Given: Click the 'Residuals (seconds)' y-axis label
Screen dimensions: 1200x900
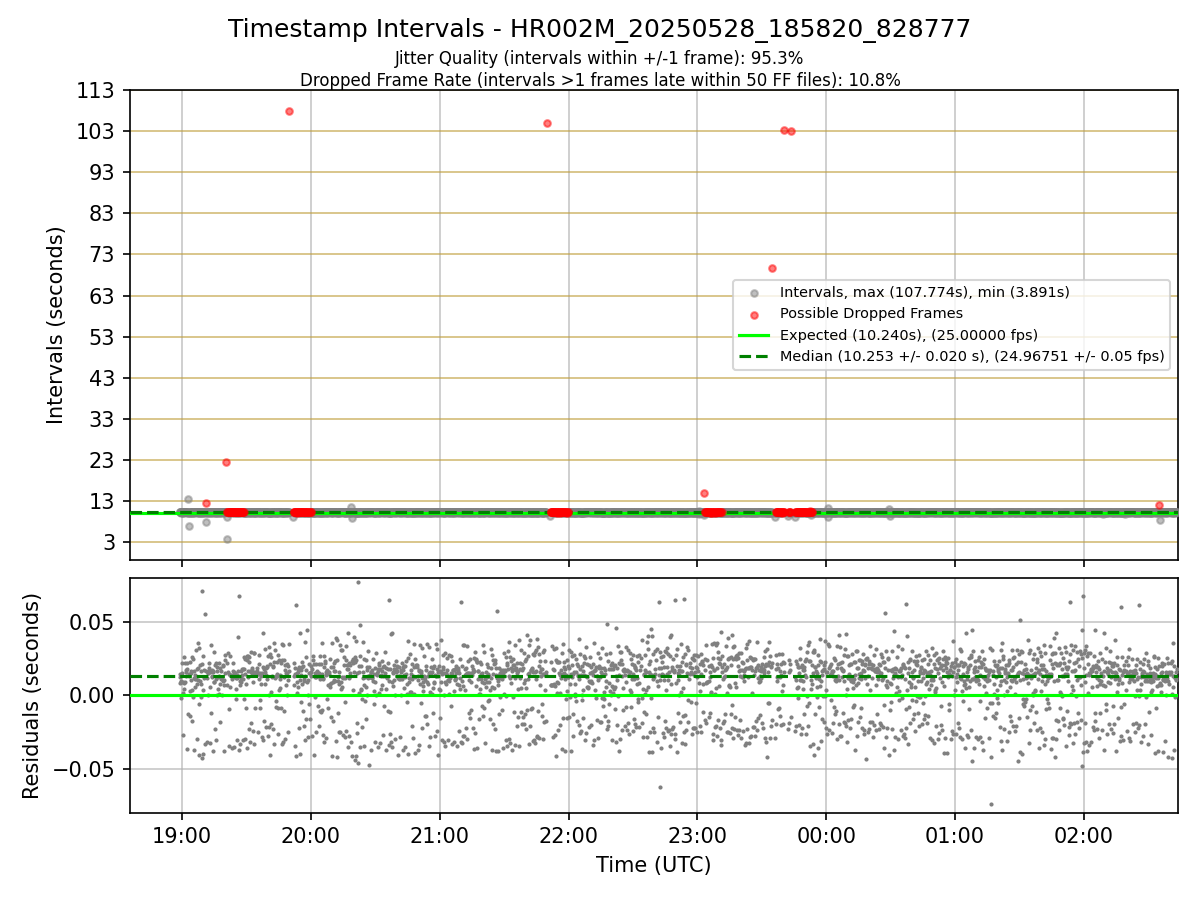Looking at the screenshot, I should (32, 696).
